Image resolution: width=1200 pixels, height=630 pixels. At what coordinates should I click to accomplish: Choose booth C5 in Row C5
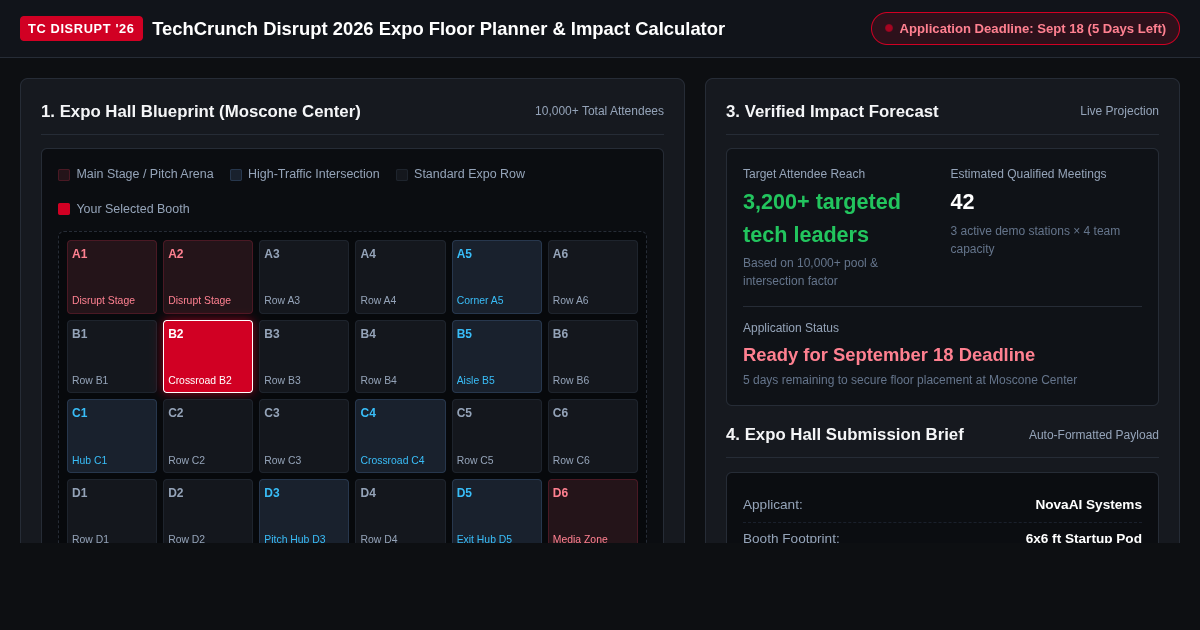pyautogui.click(x=497, y=436)
